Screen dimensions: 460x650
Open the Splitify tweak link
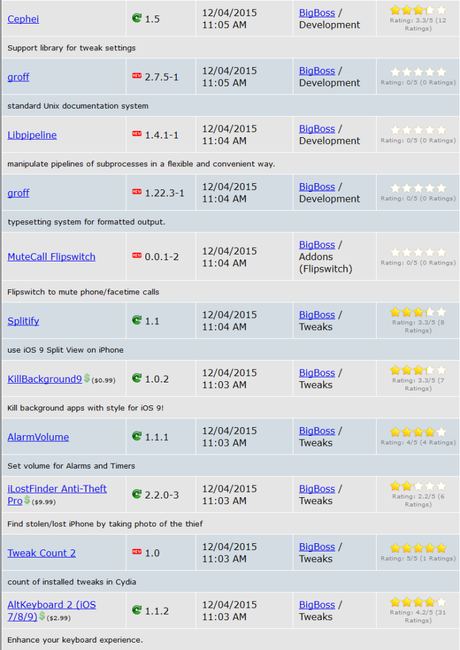pyautogui.click(x=23, y=321)
